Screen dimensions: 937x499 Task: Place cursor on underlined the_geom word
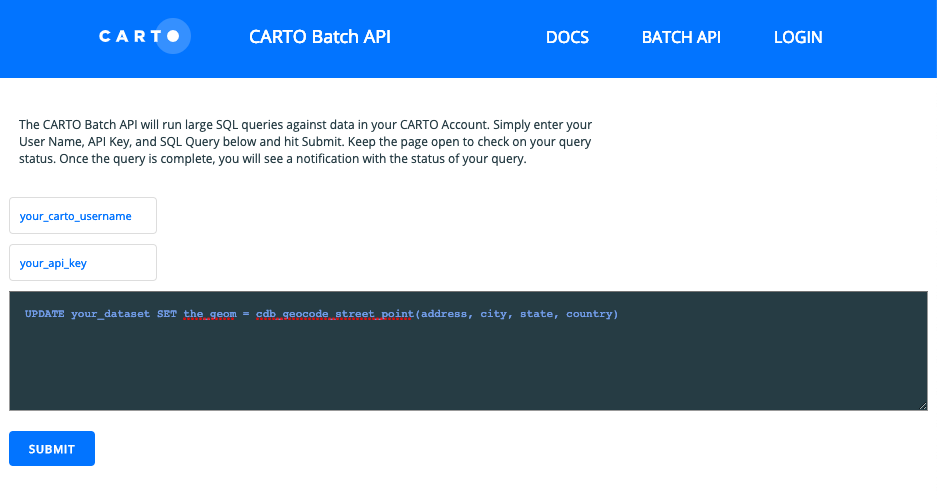pyautogui.click(x=210, y=314)
